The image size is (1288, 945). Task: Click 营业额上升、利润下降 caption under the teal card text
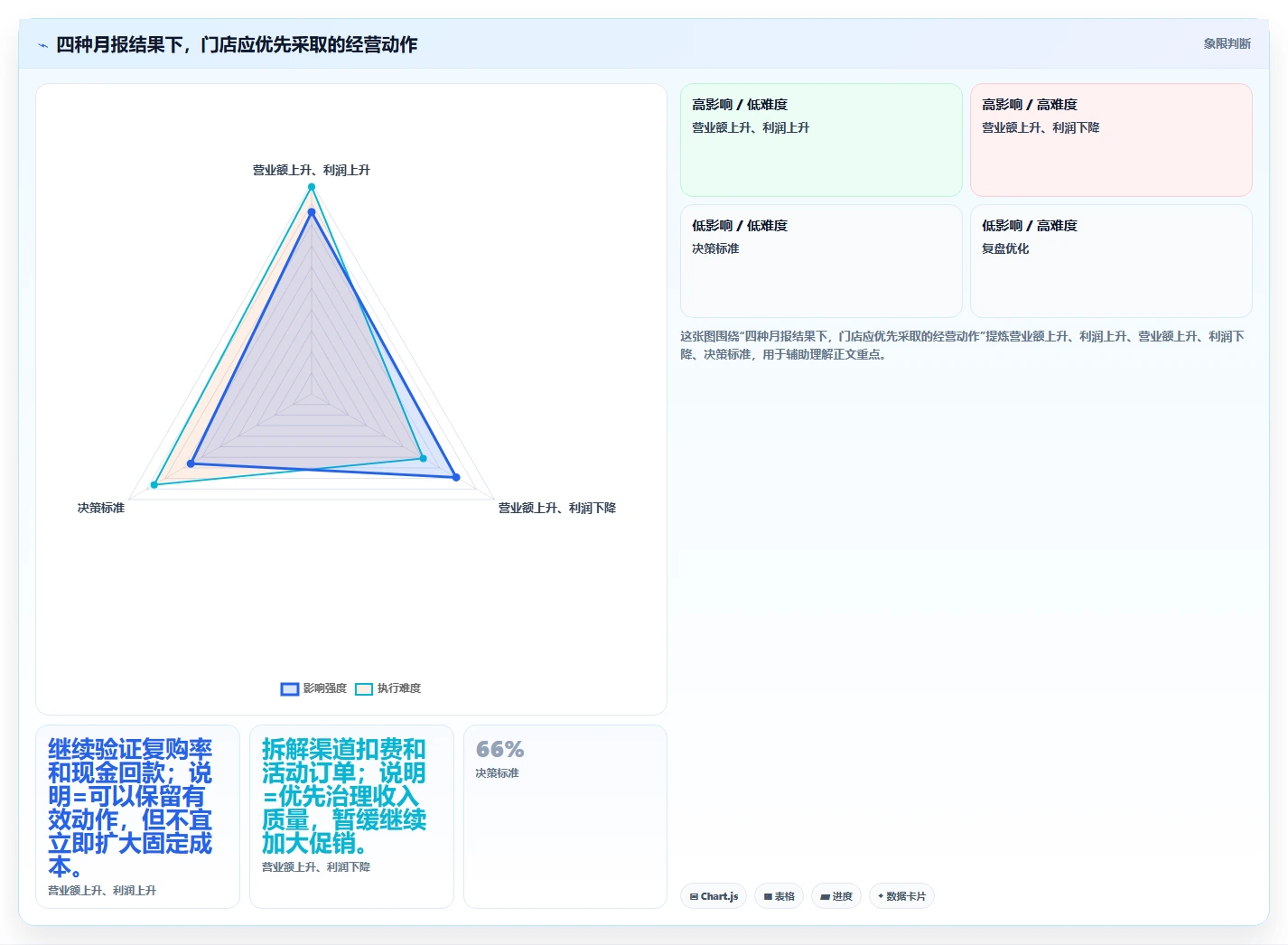pyautogui.click(x=316, y=867)
